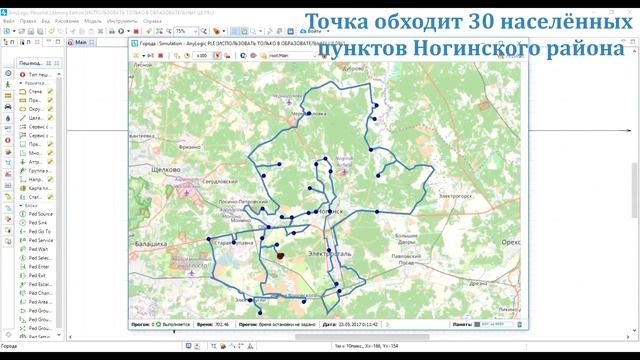Click the dark red moving point on map
This screenshot has width=640, height=360.
[x=280, y=256]
